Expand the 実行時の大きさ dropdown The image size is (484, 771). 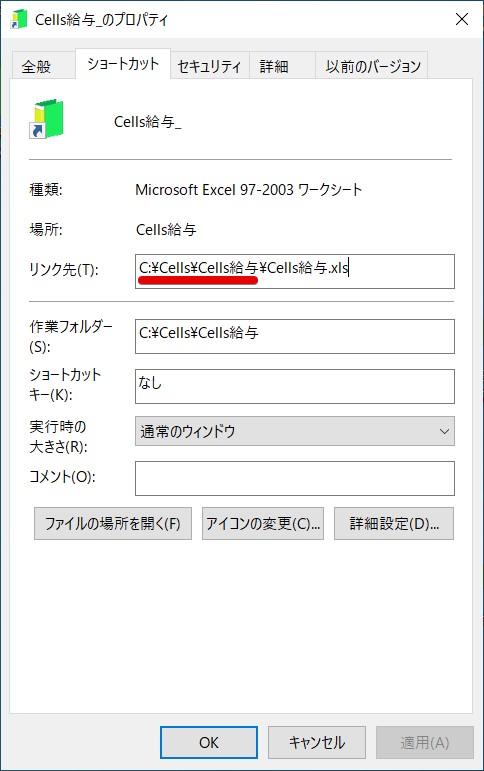295,431
